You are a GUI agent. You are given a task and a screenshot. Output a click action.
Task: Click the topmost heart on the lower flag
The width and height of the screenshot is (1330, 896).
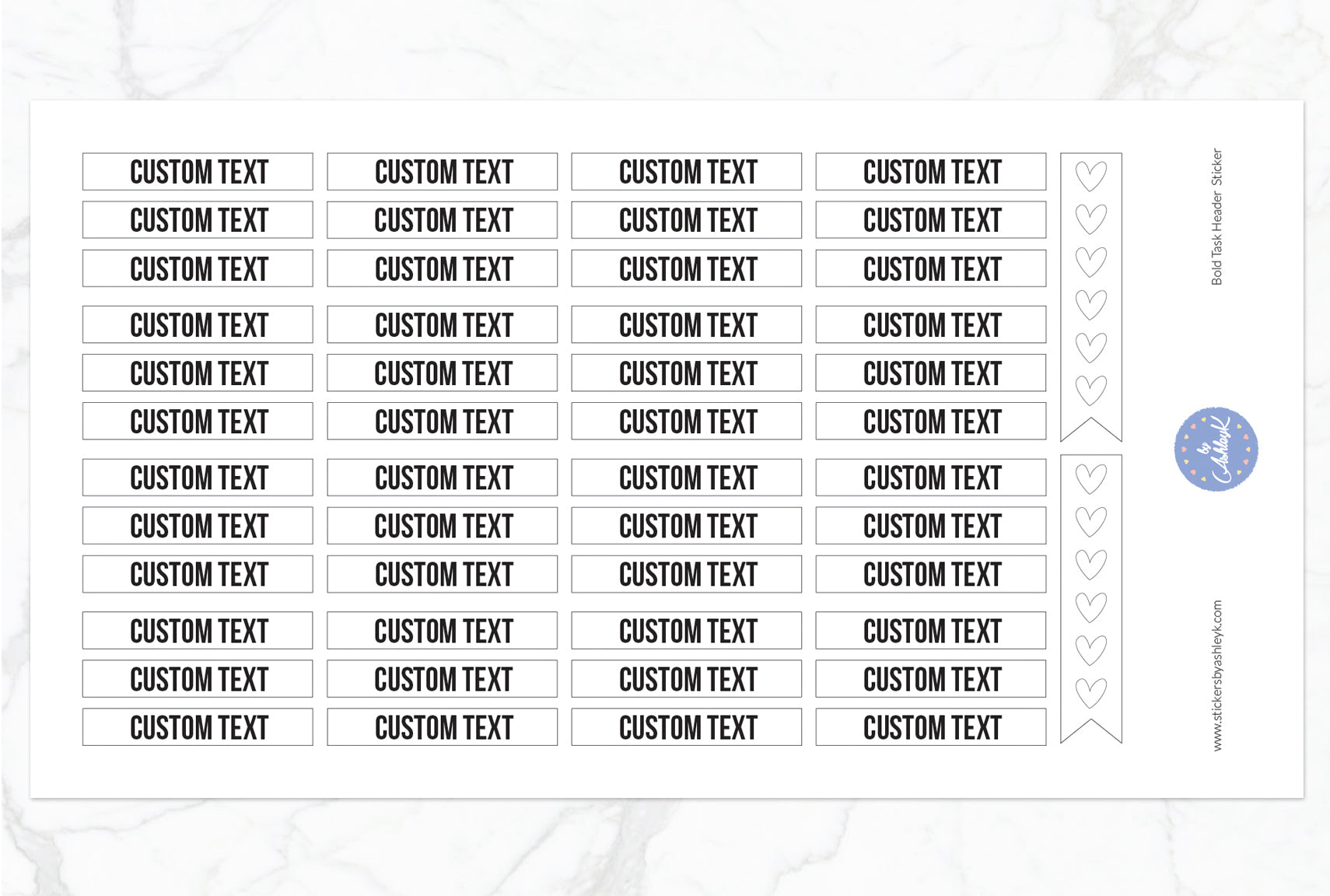[x=1090, y=479]
